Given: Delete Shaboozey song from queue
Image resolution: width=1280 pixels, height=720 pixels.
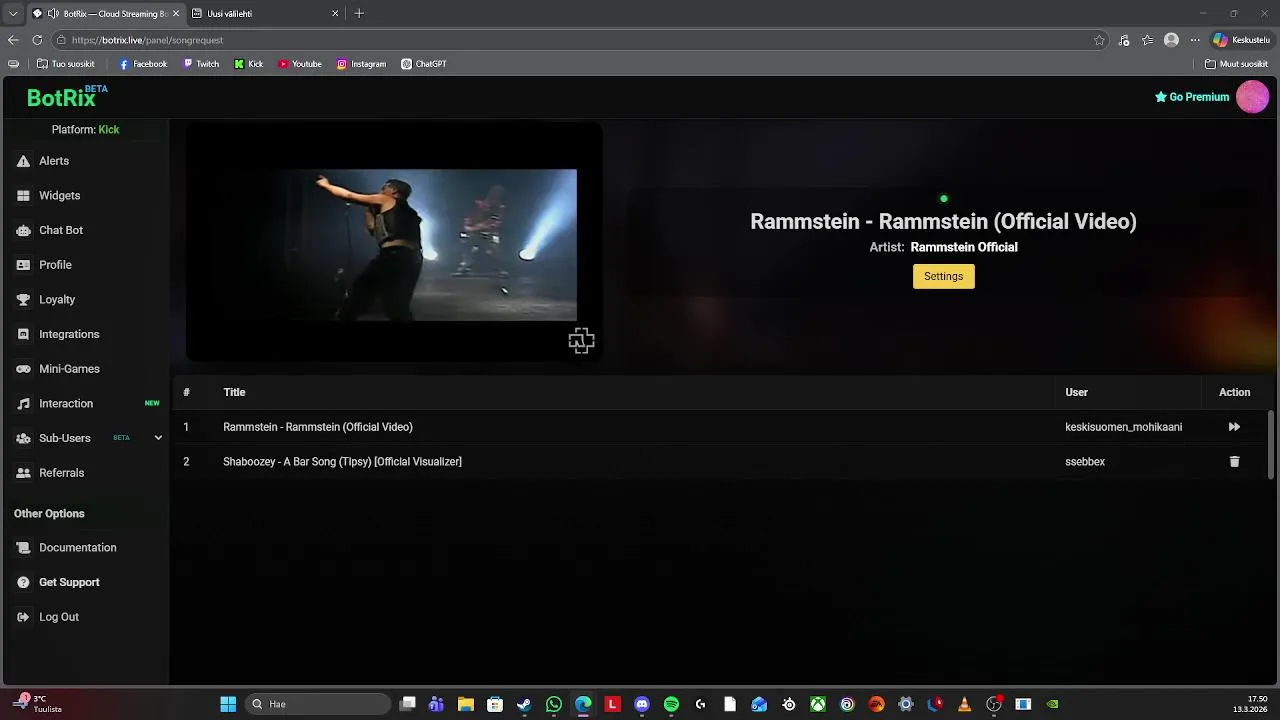Looking at the screenshot, I should 1234,462.
